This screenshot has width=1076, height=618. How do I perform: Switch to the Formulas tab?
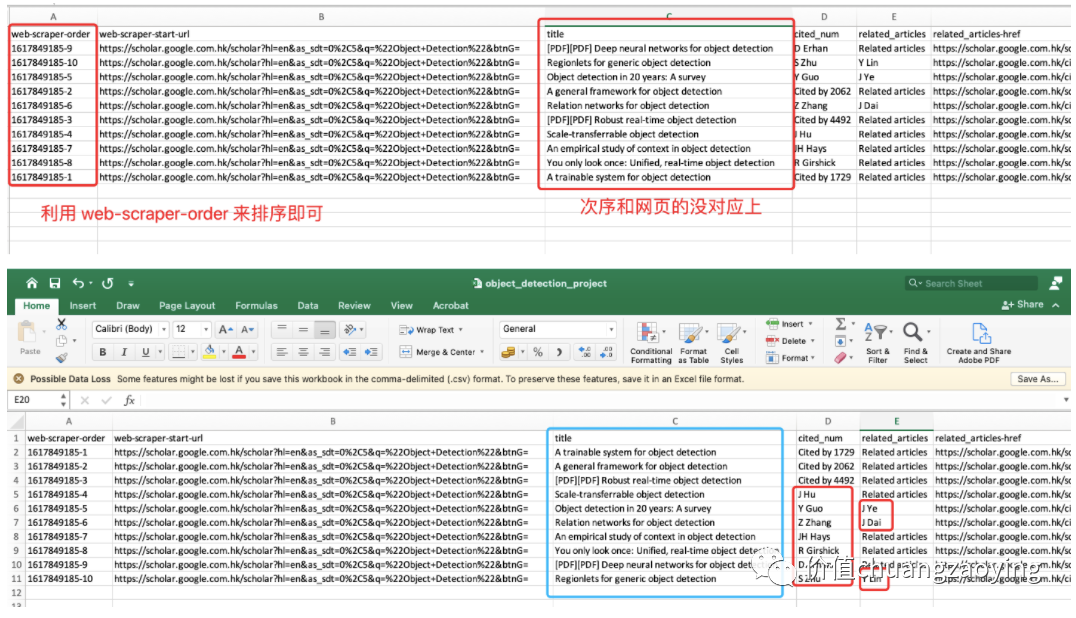256,306
